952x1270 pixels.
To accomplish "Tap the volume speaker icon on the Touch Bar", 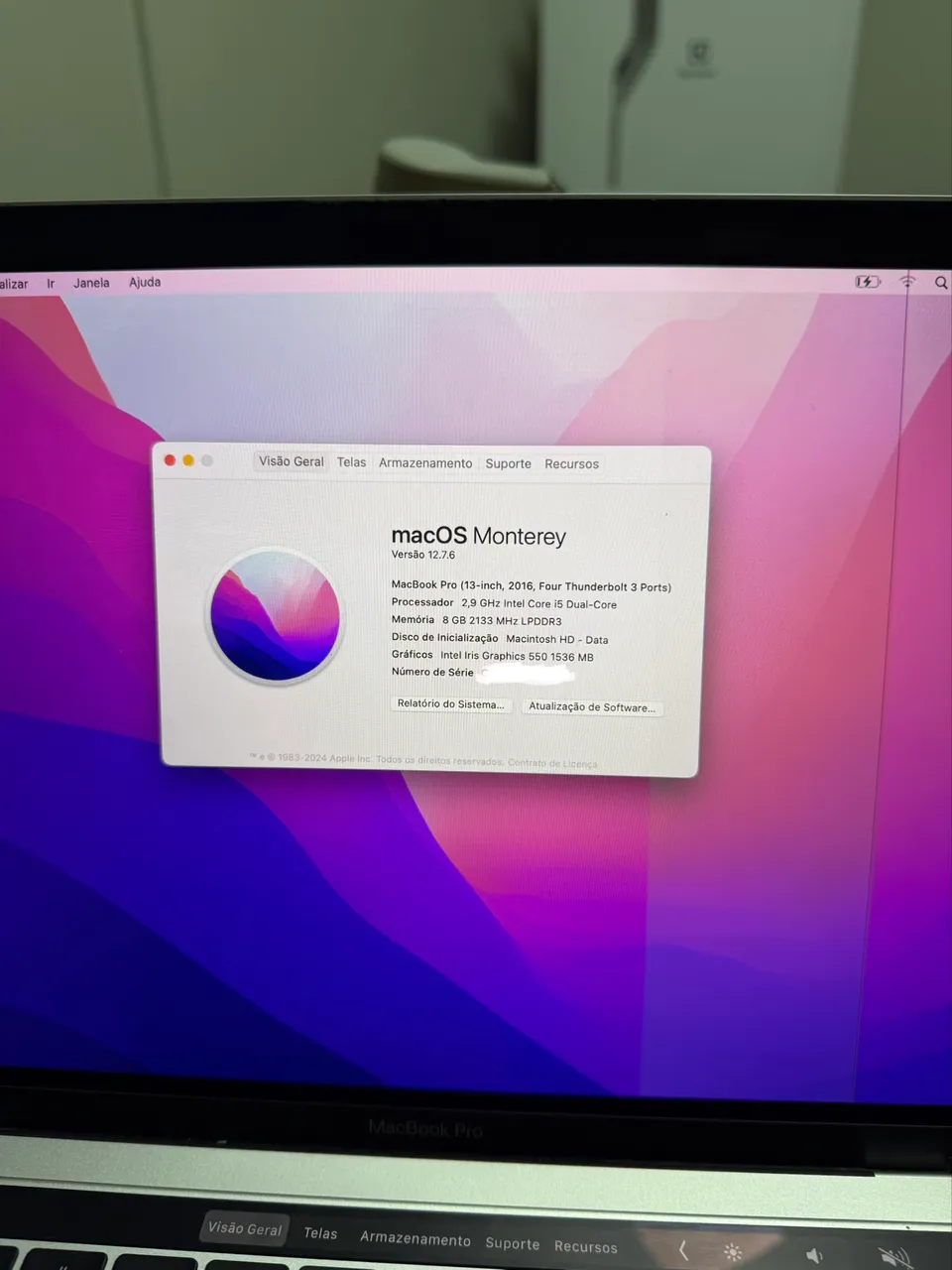I will pos(813,1252).
